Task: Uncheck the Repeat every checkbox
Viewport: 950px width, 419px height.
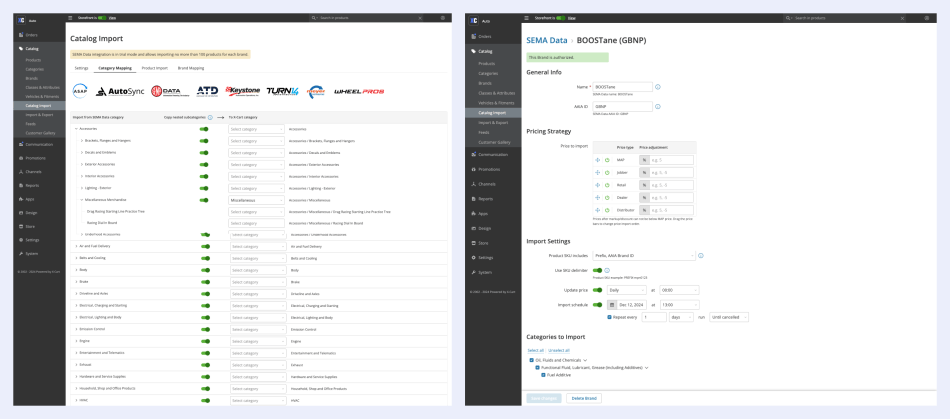Action: tap(610, 317)
